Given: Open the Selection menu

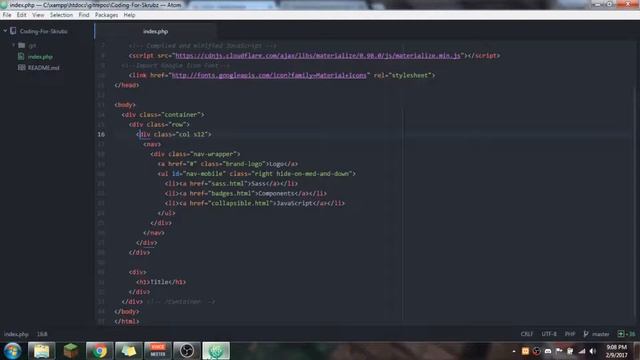Looking at the screenshot, I should (61, 15).
